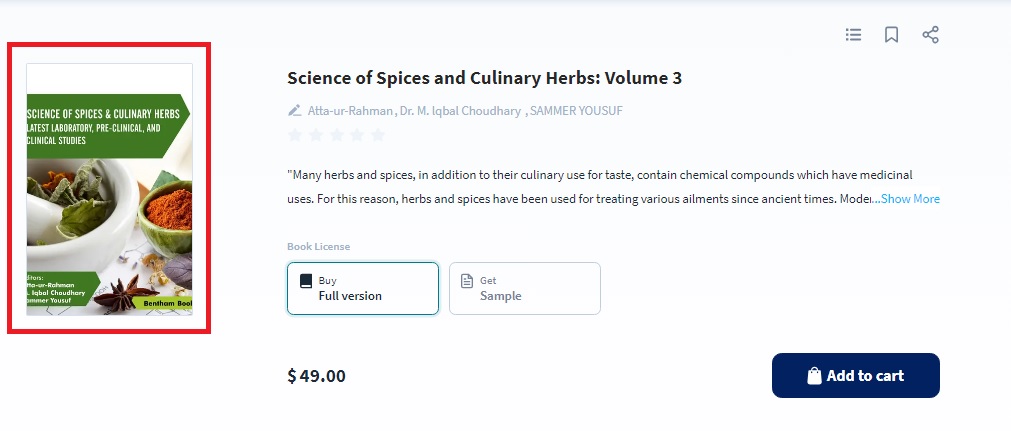Click the $49.00 price text
The width and height of the screenshot is (1011, 431).
pos(317,376)
